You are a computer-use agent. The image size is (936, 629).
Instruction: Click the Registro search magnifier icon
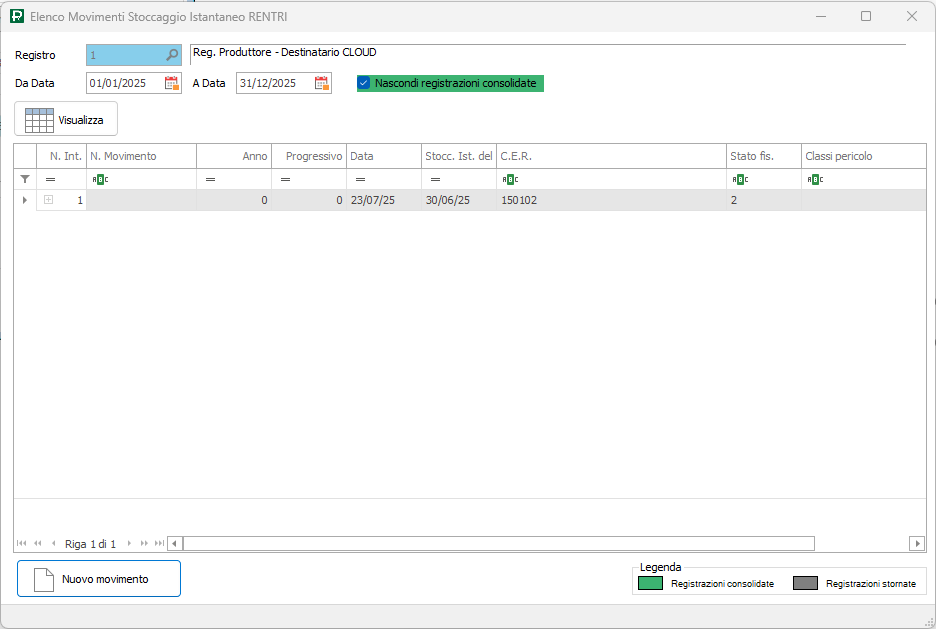(172, 55)
